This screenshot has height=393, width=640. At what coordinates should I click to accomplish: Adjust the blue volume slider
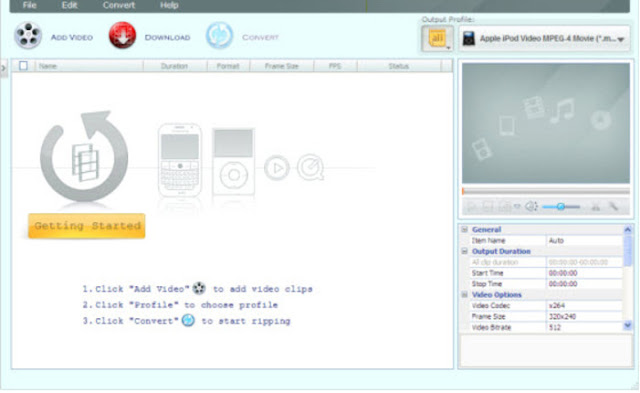pos(561,207)
